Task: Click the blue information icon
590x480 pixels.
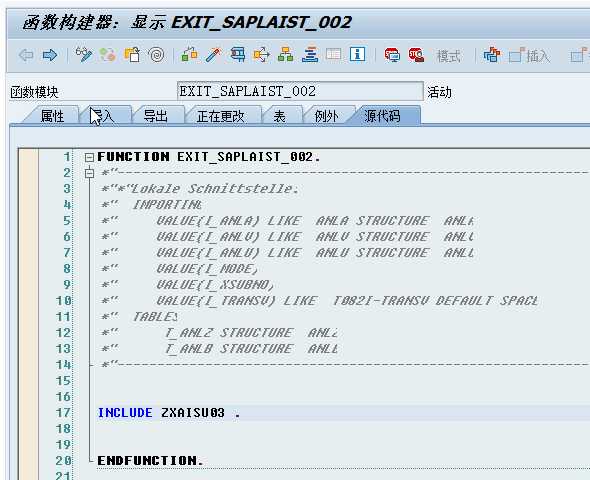Action: click(357, 55)
